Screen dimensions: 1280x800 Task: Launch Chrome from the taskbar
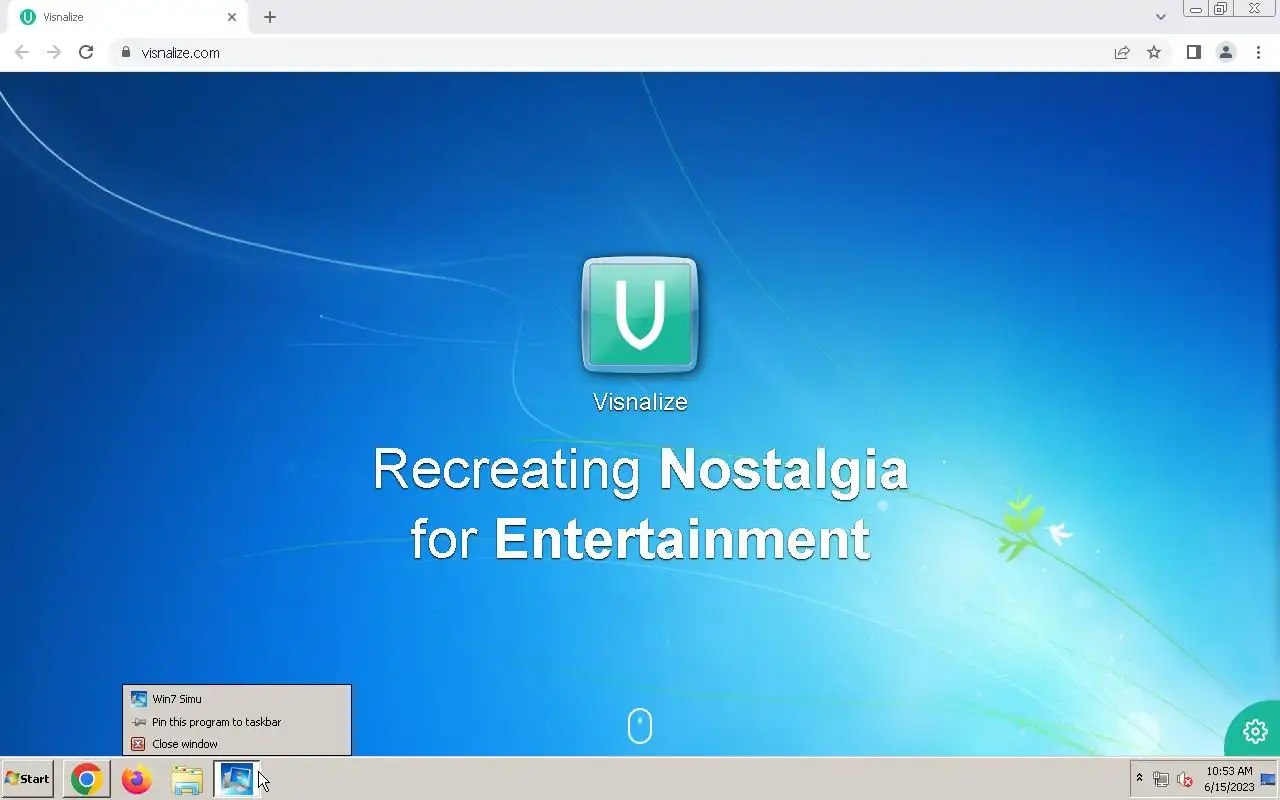[87, 779]
